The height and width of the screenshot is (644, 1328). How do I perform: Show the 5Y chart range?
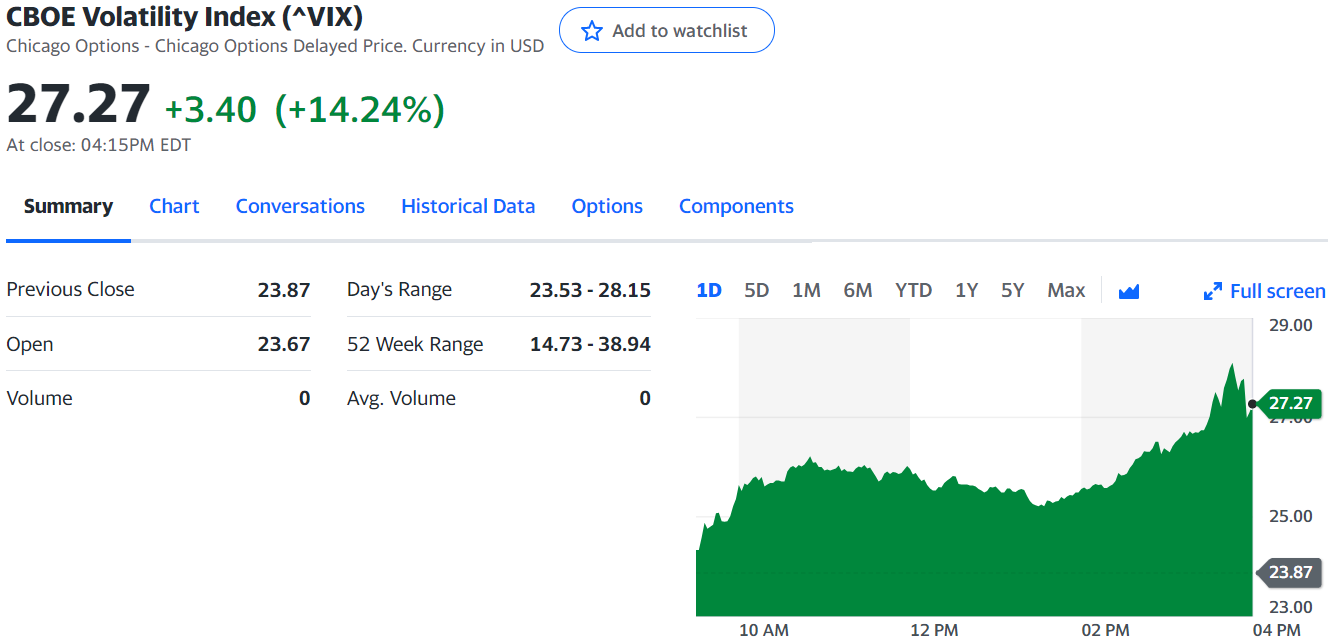(x=1013, y=290)
